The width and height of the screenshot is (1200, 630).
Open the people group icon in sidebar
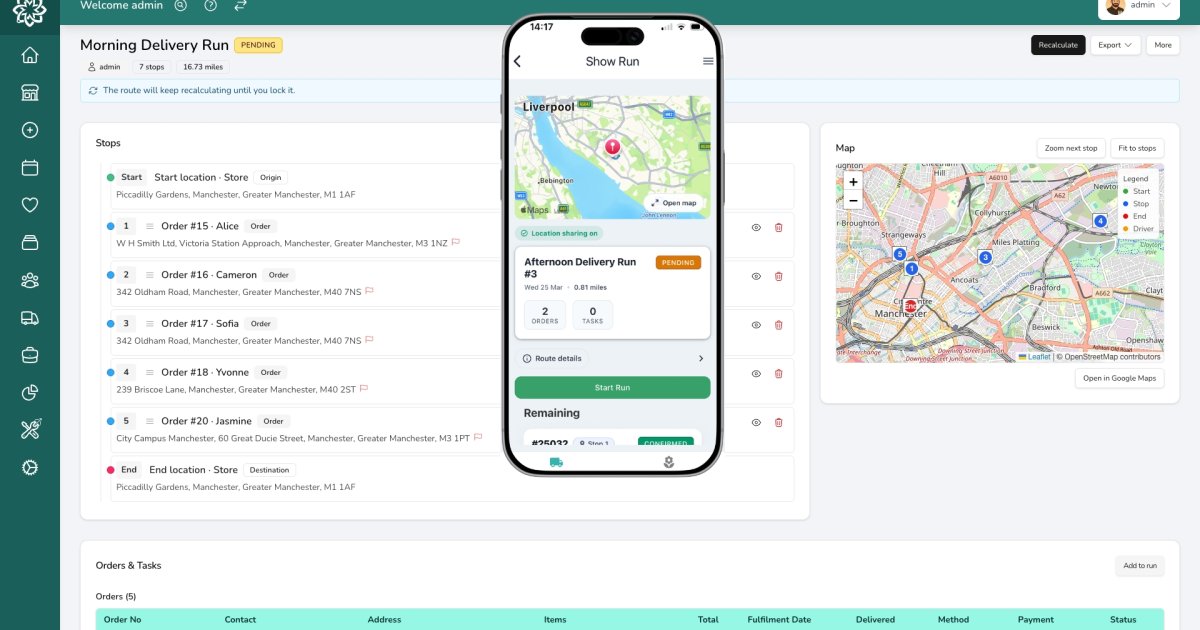[x=30, y=280]
